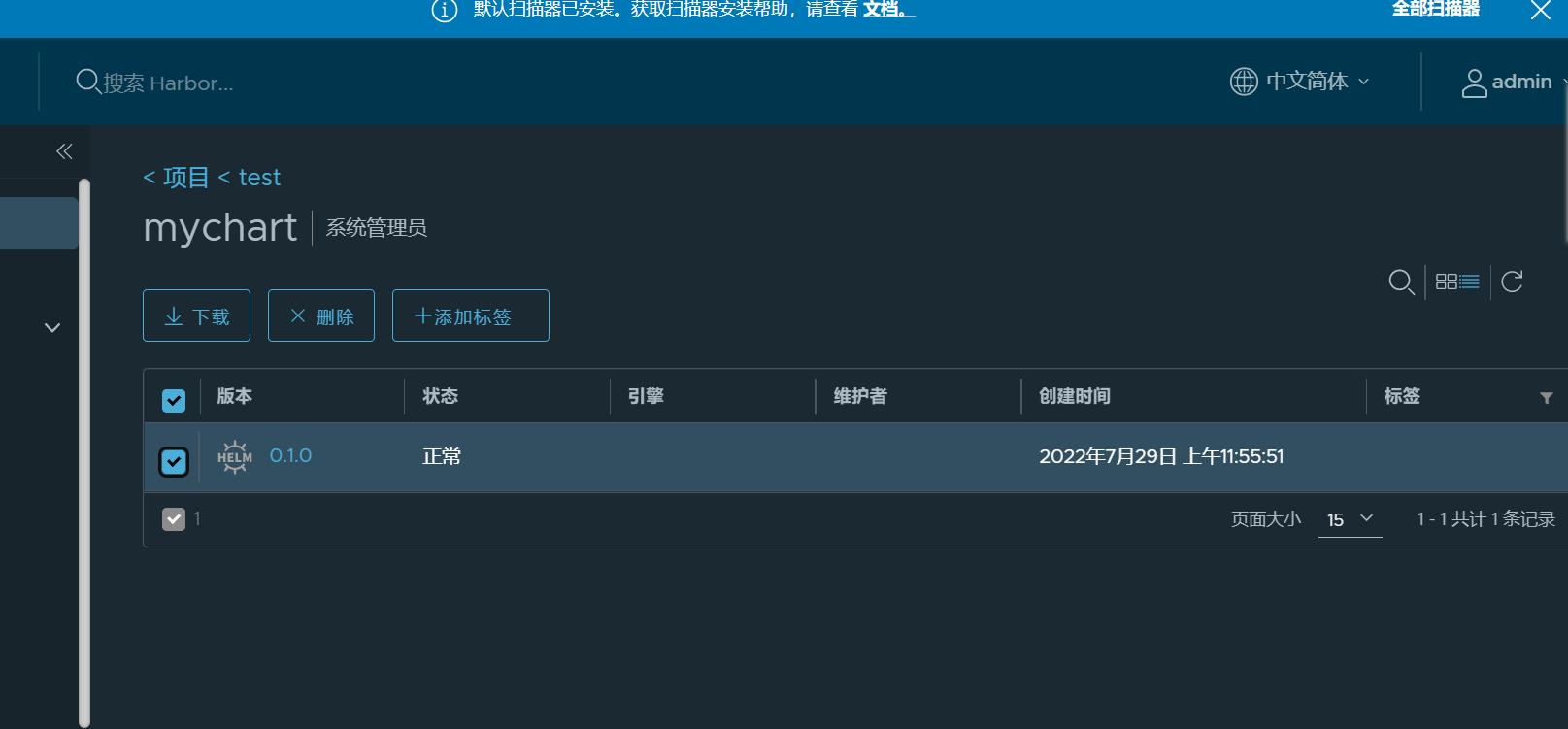Sort by 状态 column header

pos(440,396)
